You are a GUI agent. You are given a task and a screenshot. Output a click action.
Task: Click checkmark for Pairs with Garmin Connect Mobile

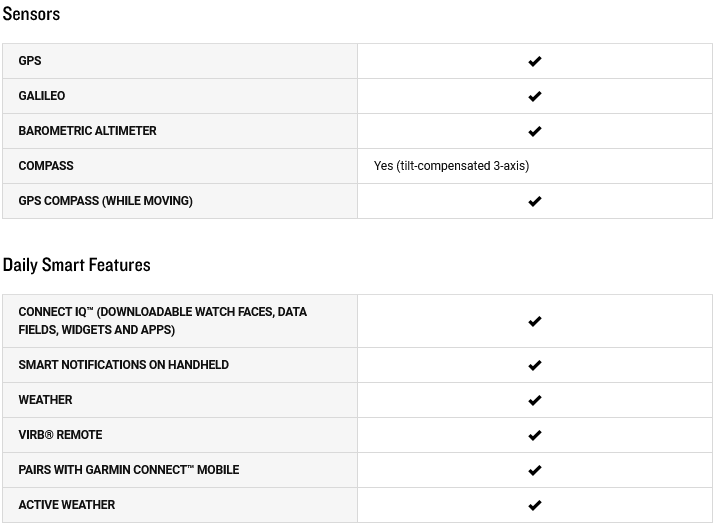click(x=535, y=470)
